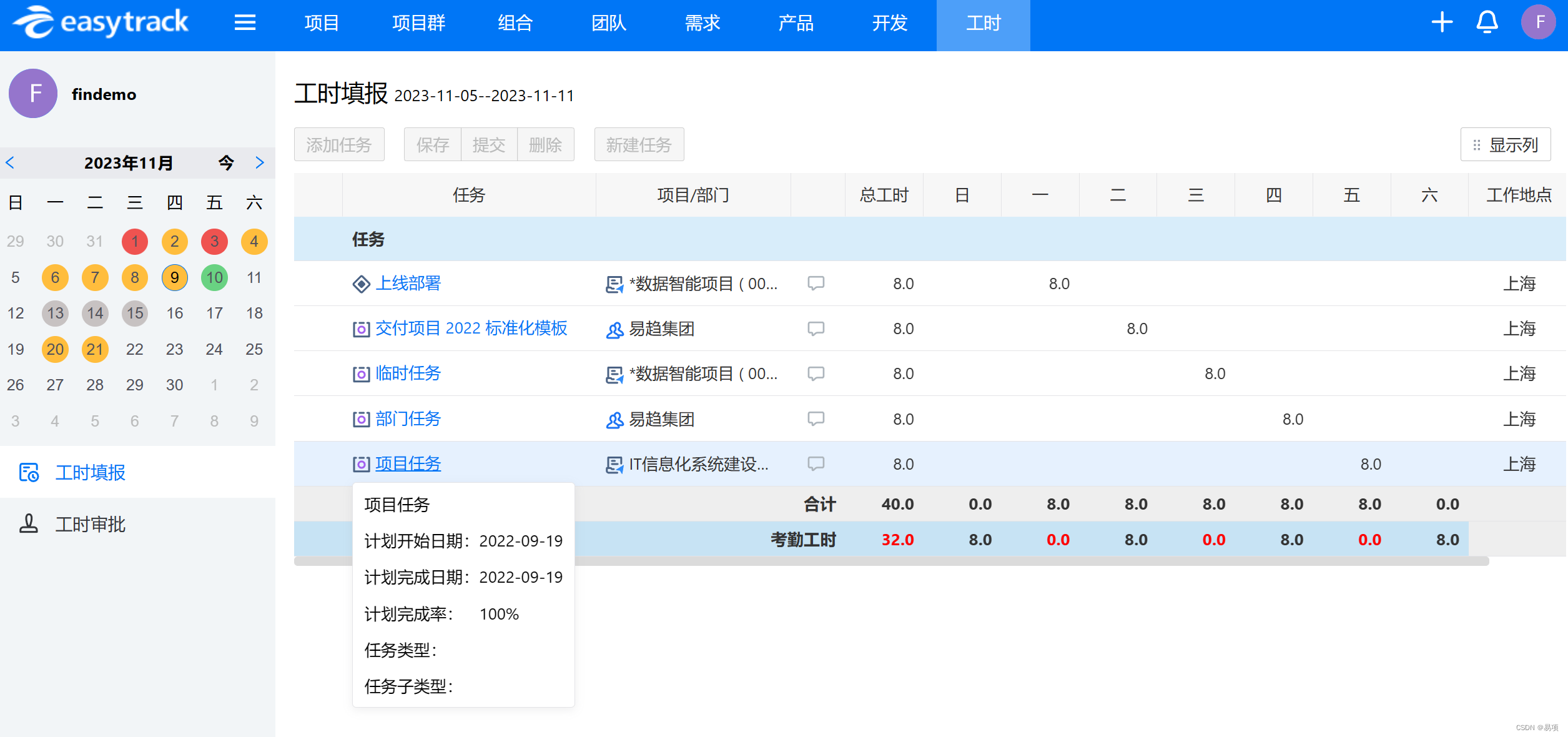This screenshot has width=1568, height=737.
Task: Select the 工时 top tab
Action: click(984, 25)
